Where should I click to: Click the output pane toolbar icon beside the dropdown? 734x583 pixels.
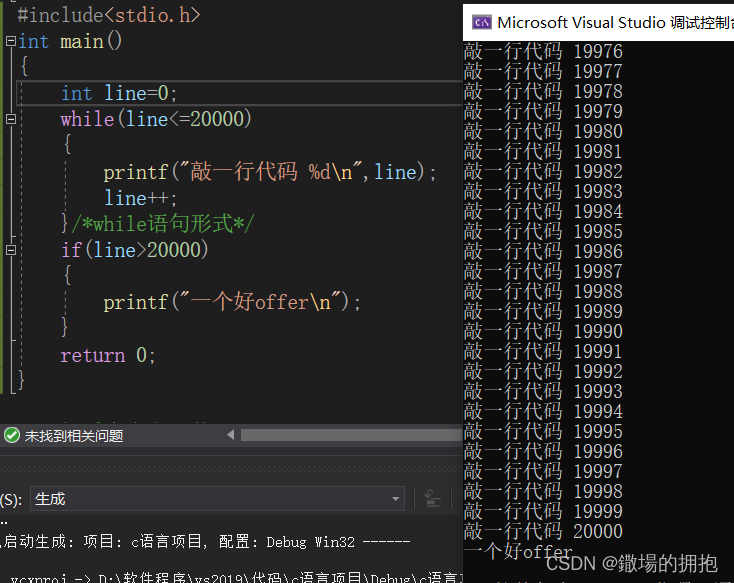(432, 499)
